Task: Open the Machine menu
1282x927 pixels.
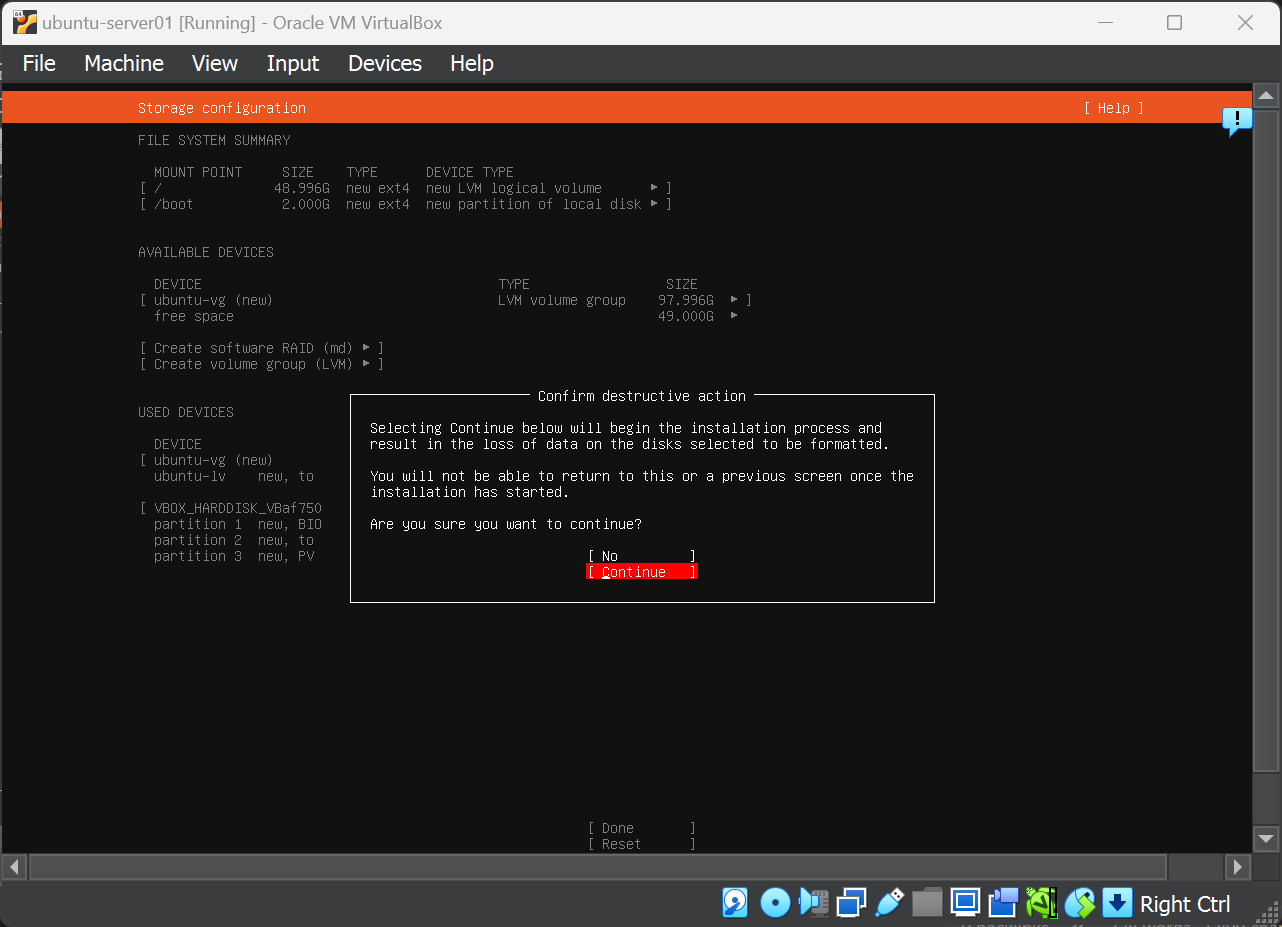Action: 124,63
